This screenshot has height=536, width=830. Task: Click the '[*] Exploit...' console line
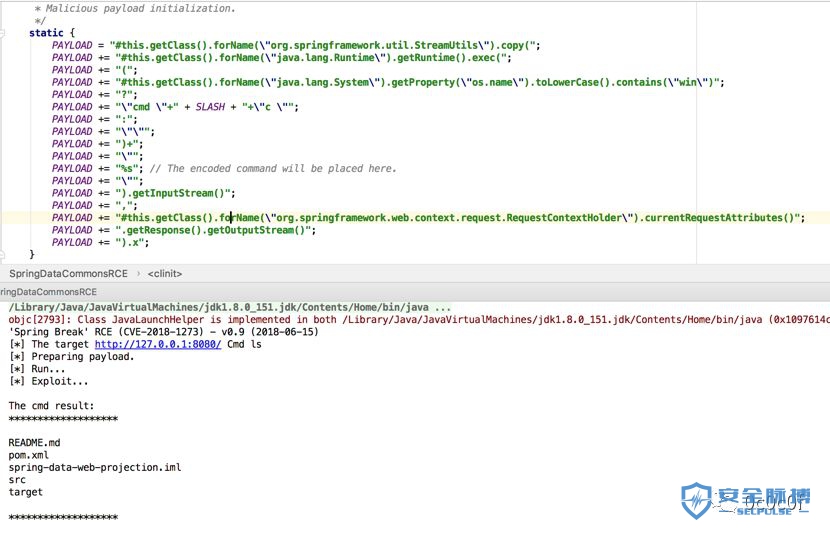point(49,381)
